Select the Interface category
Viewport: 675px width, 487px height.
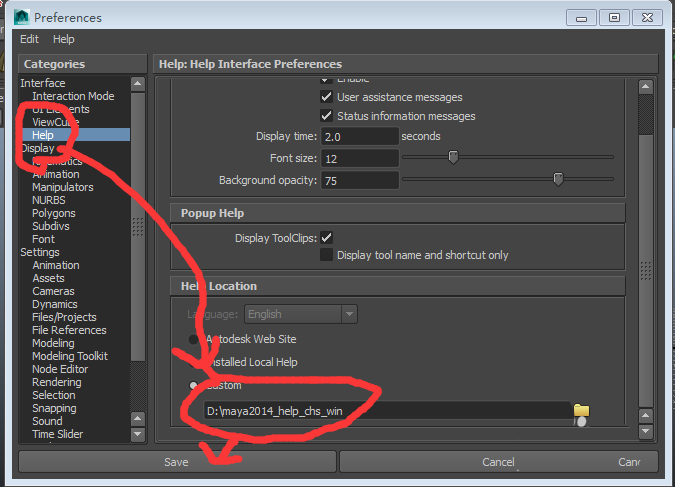(43, 83)
